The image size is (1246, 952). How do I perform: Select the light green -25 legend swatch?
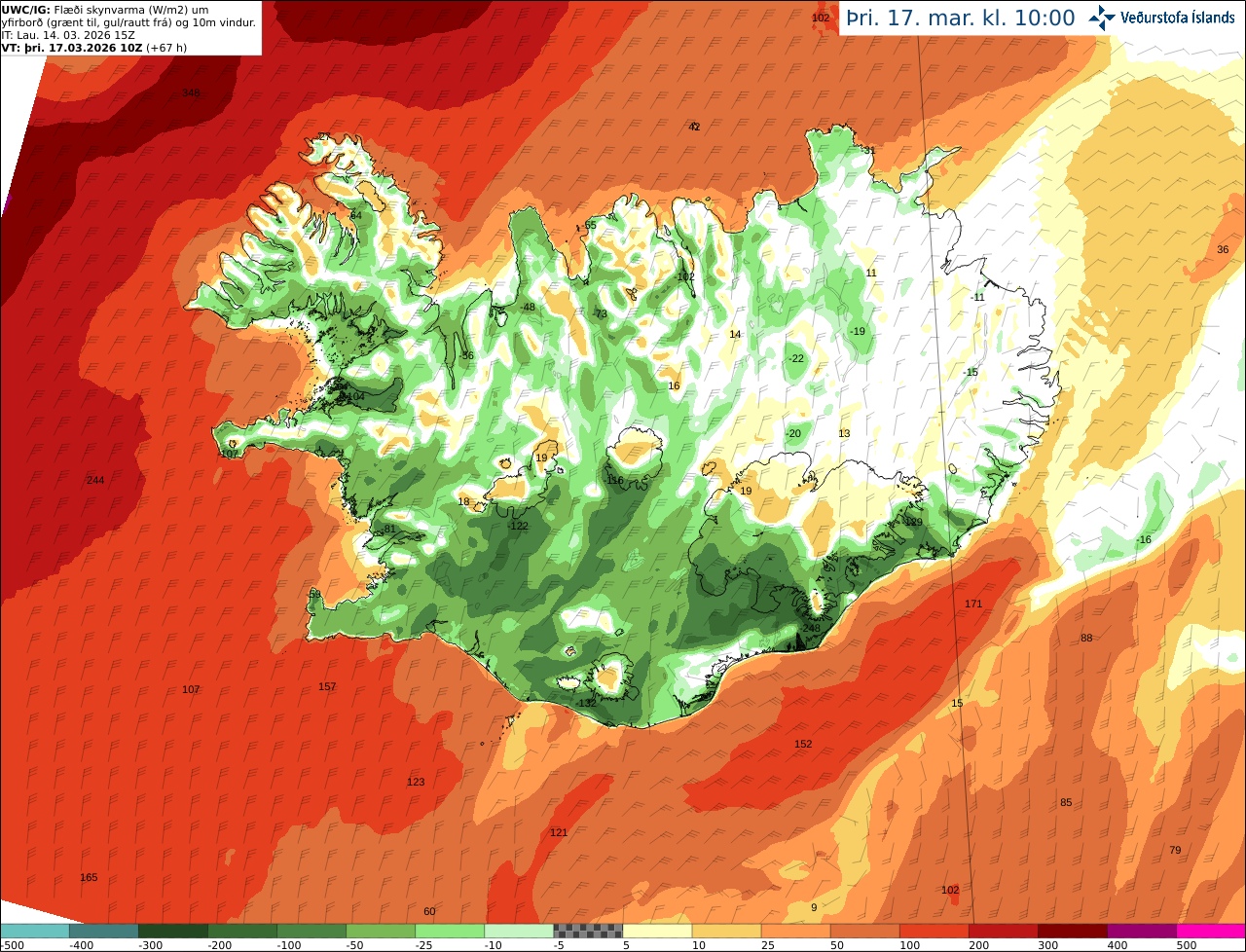point(449,931)
